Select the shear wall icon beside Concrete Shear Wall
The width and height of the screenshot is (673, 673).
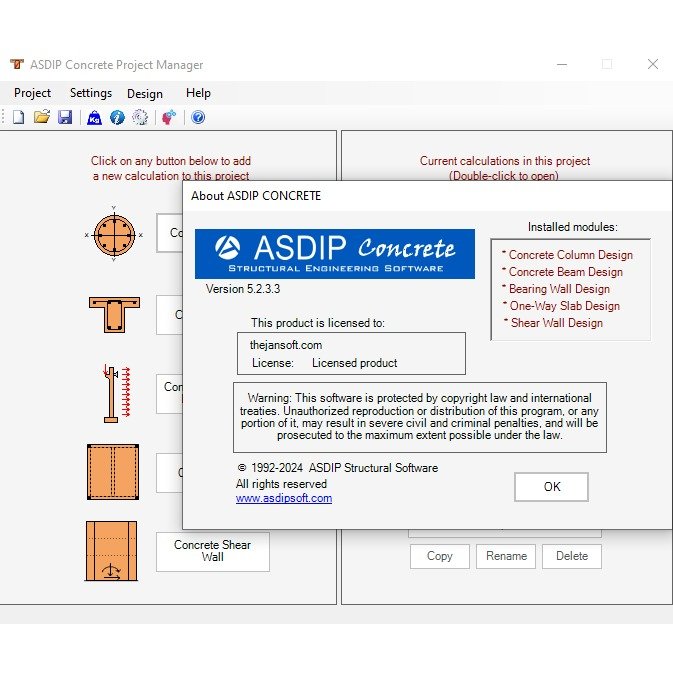[112, 551]
